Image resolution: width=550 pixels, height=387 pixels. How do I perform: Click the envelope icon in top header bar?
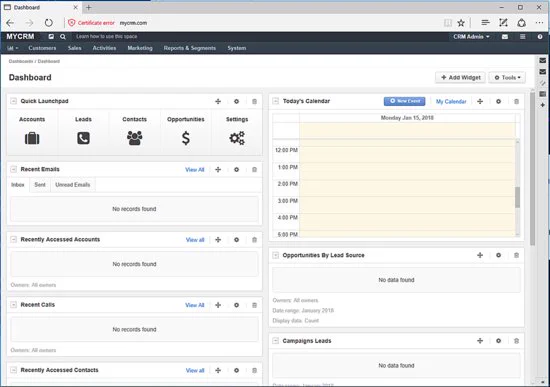(505, 36)
